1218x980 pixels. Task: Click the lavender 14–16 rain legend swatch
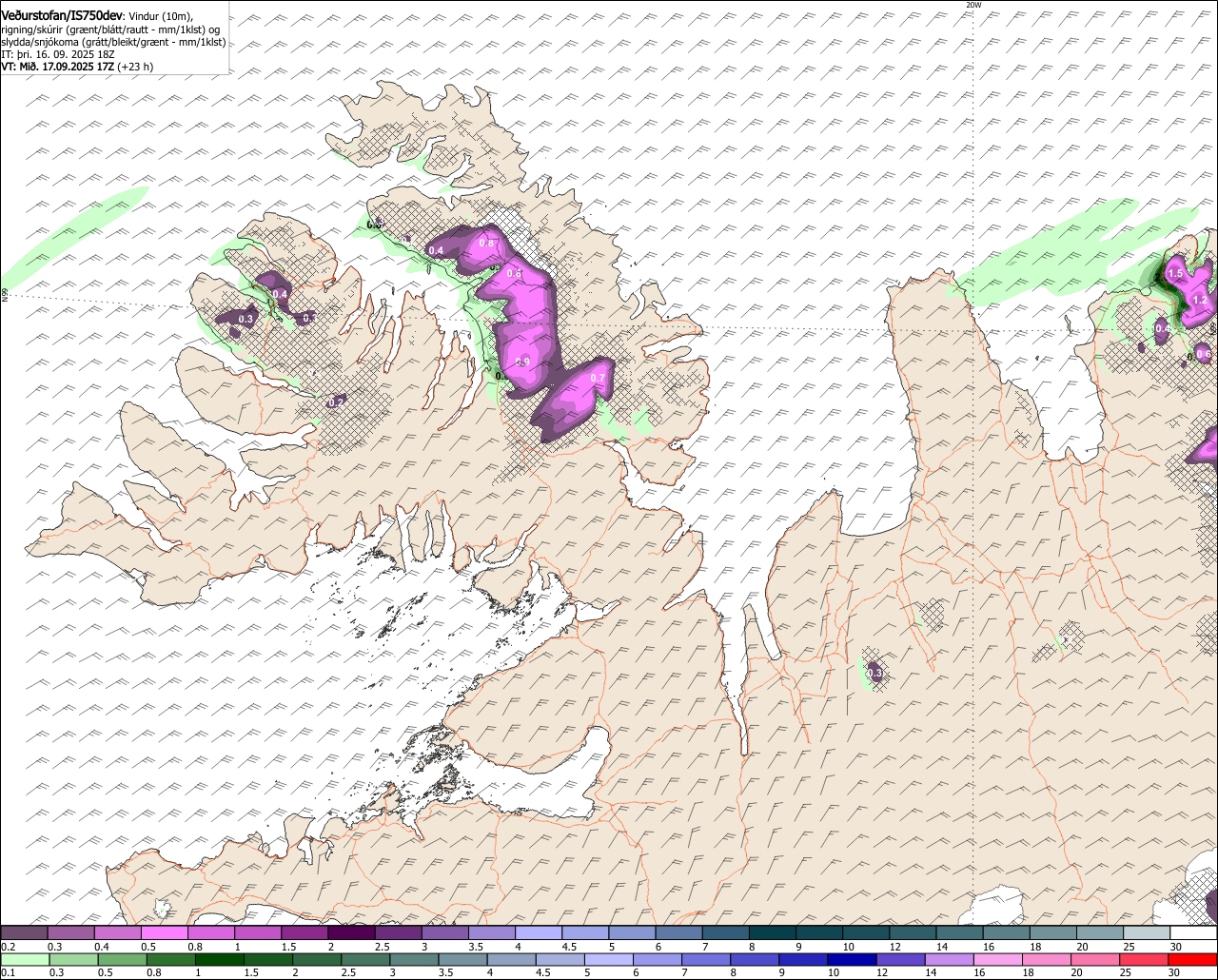[951, 959]
